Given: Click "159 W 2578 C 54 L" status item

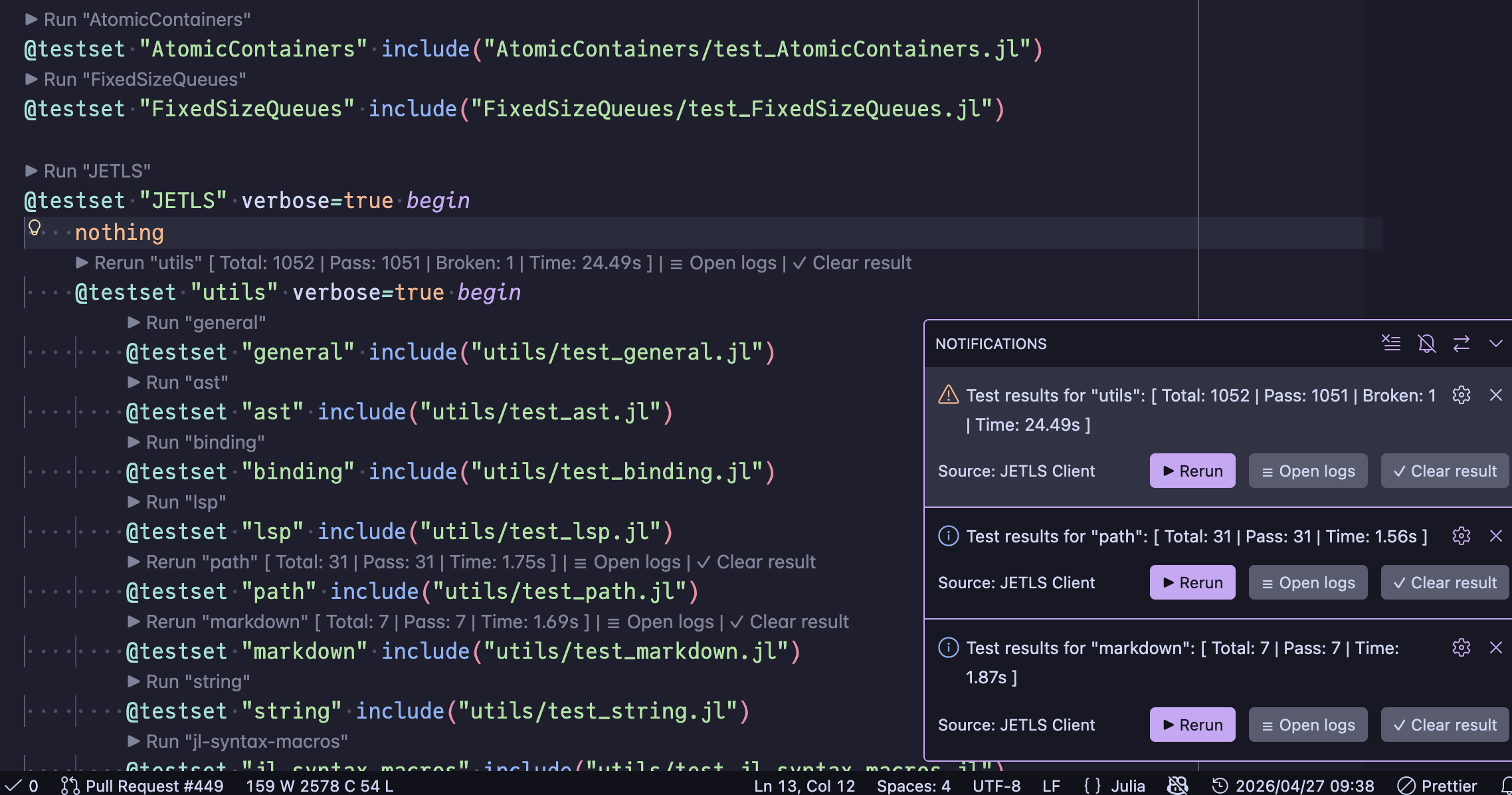Looking at the screenshot, I should point(320,786).
